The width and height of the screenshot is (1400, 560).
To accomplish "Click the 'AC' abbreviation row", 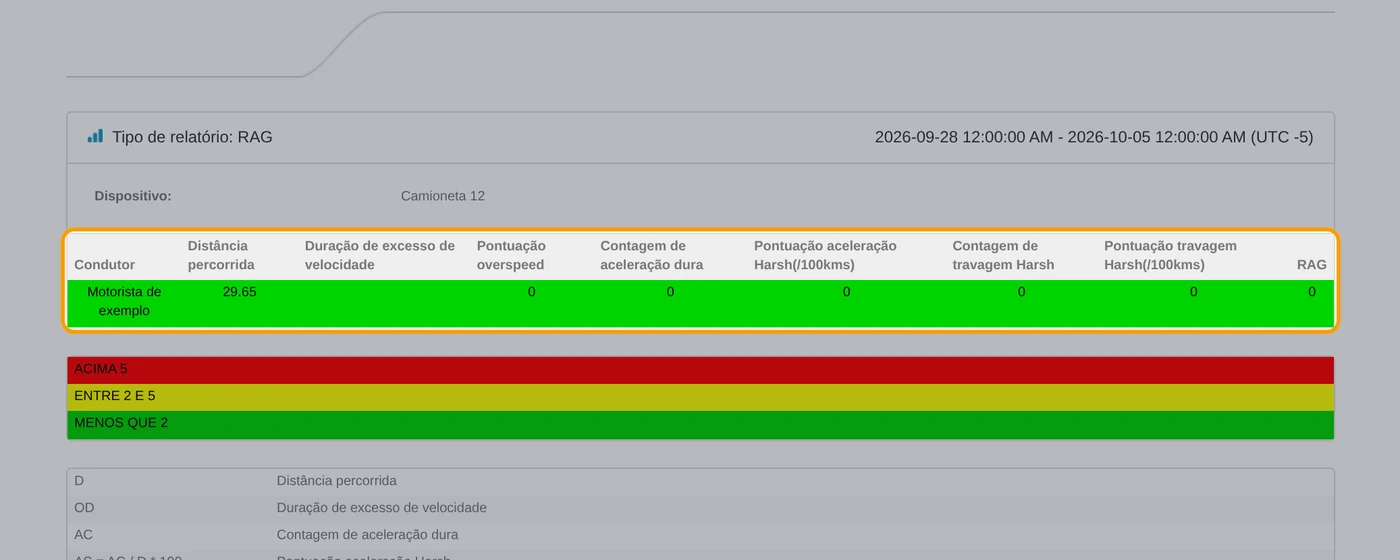I will pos(700,535).
